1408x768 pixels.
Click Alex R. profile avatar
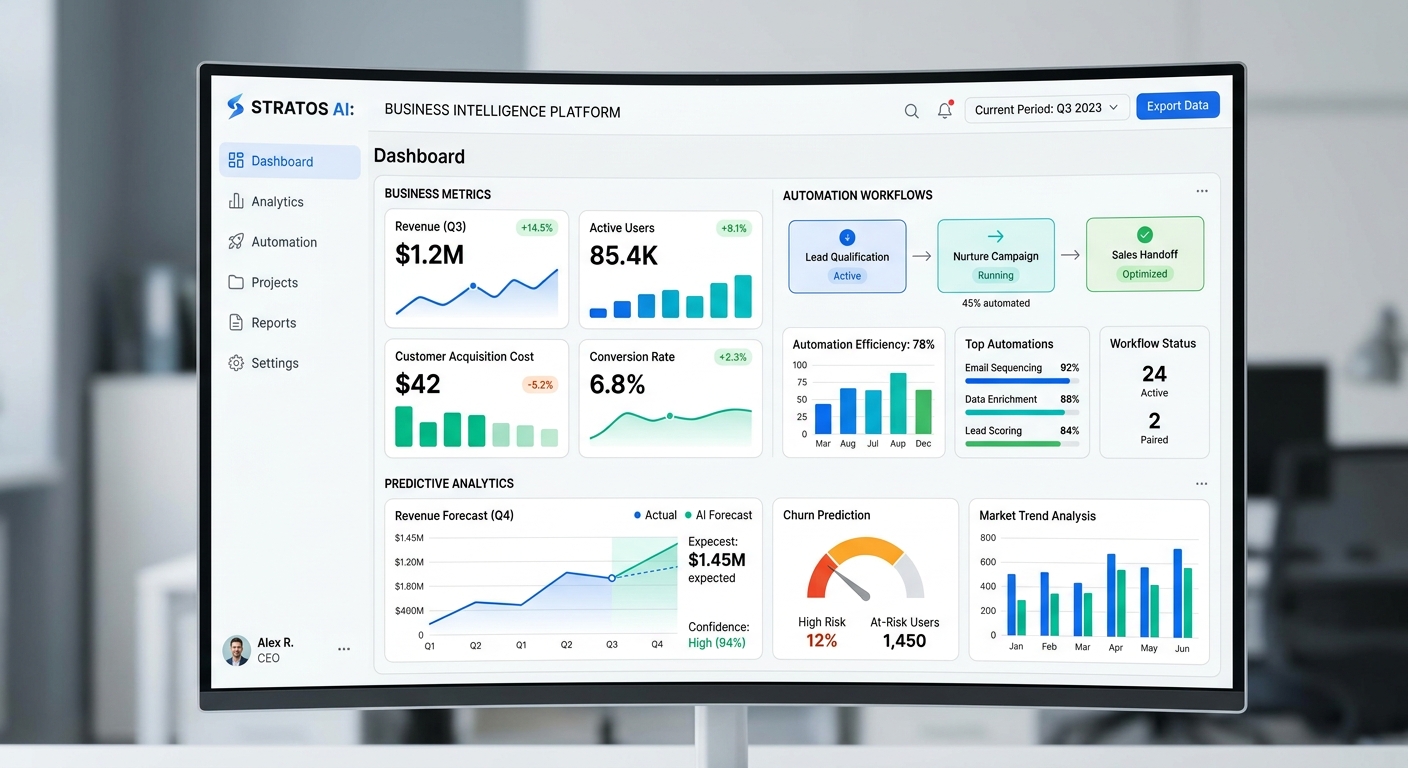tap(237, 650)
